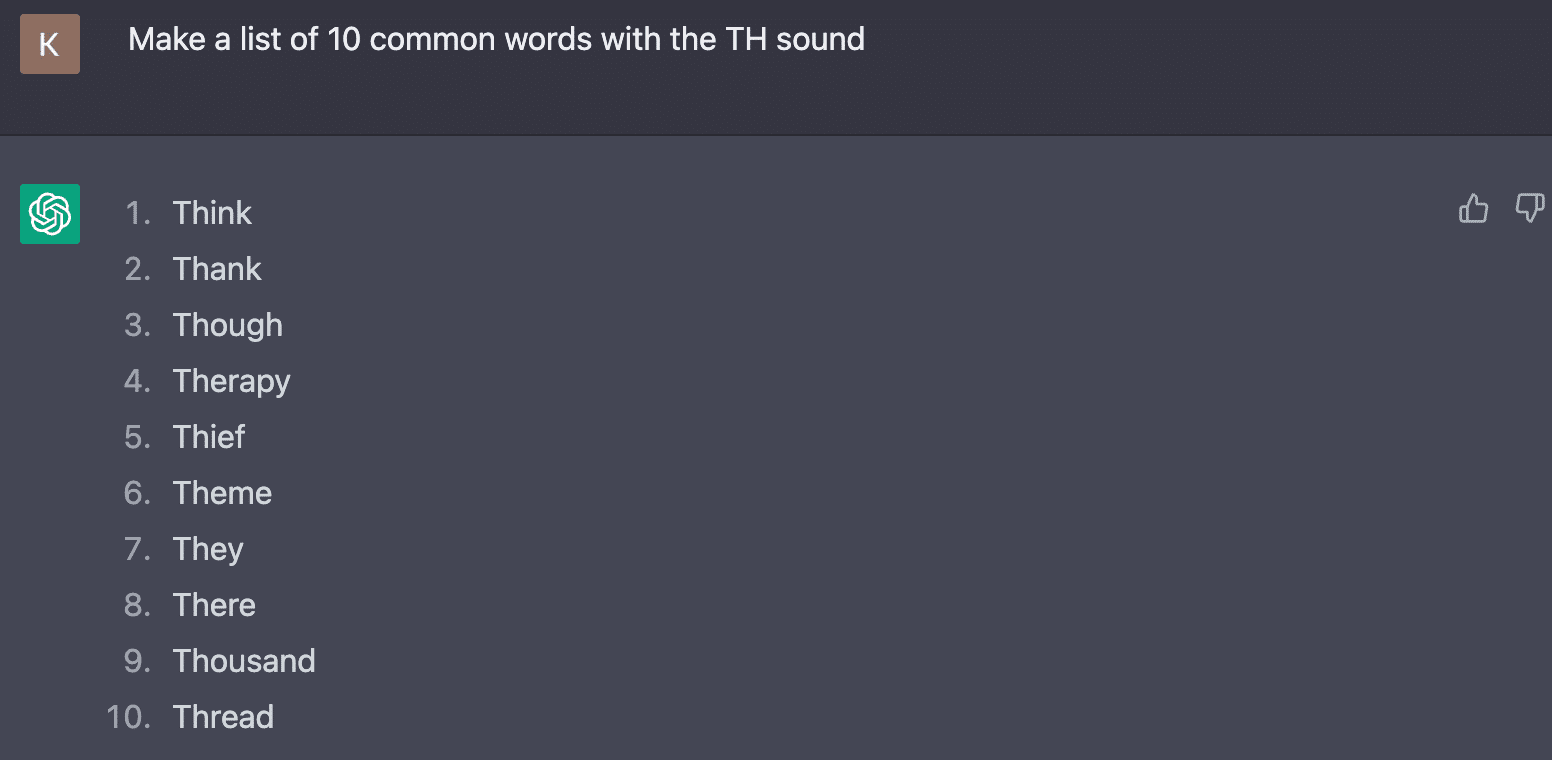Screen dimensions: 1552x760
Task: Click the list number 1 marker
Action: pyautogui.click(x=137, y=213)
